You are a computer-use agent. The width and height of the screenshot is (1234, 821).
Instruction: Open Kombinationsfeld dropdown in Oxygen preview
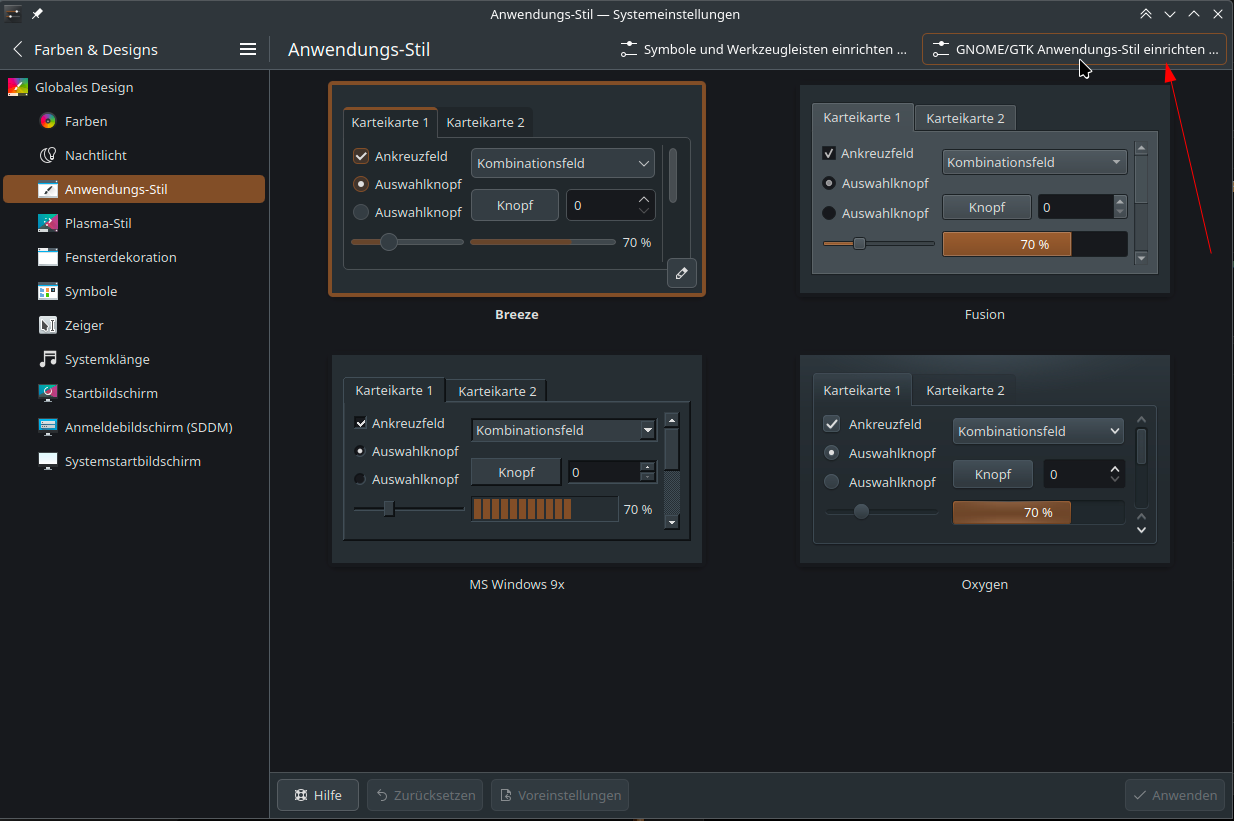[x=1038, y=431]
